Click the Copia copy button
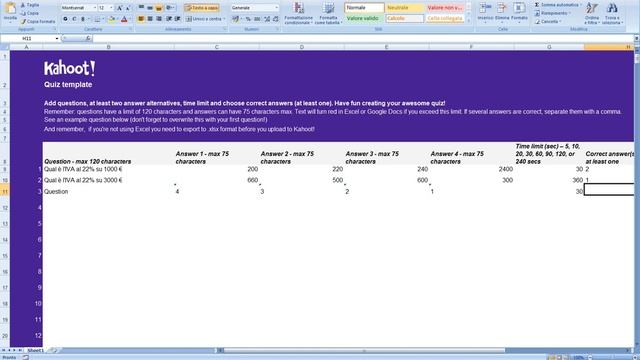 [x=29, y=13]
